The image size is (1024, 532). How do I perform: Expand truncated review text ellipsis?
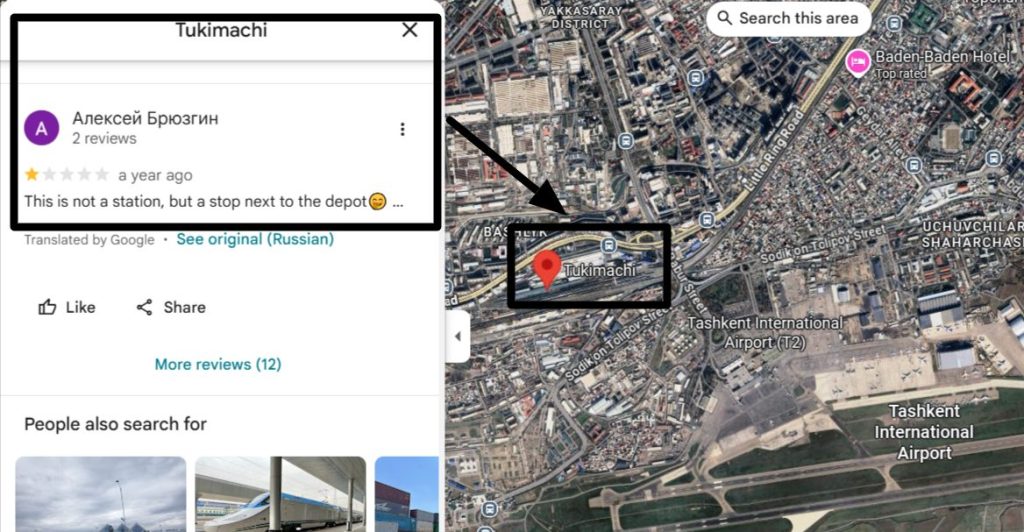tap(398, 202)
